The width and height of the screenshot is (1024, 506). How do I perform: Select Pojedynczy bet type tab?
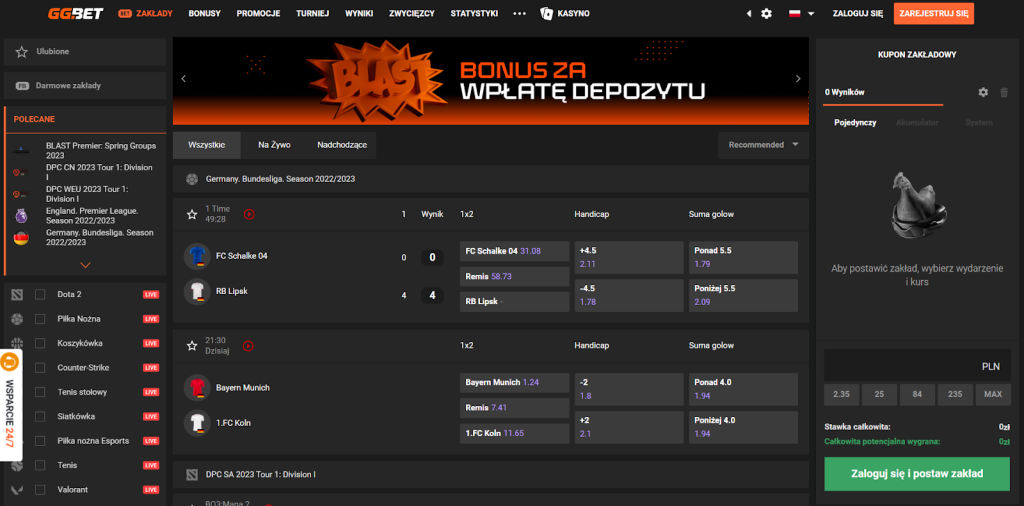(855, 123)
